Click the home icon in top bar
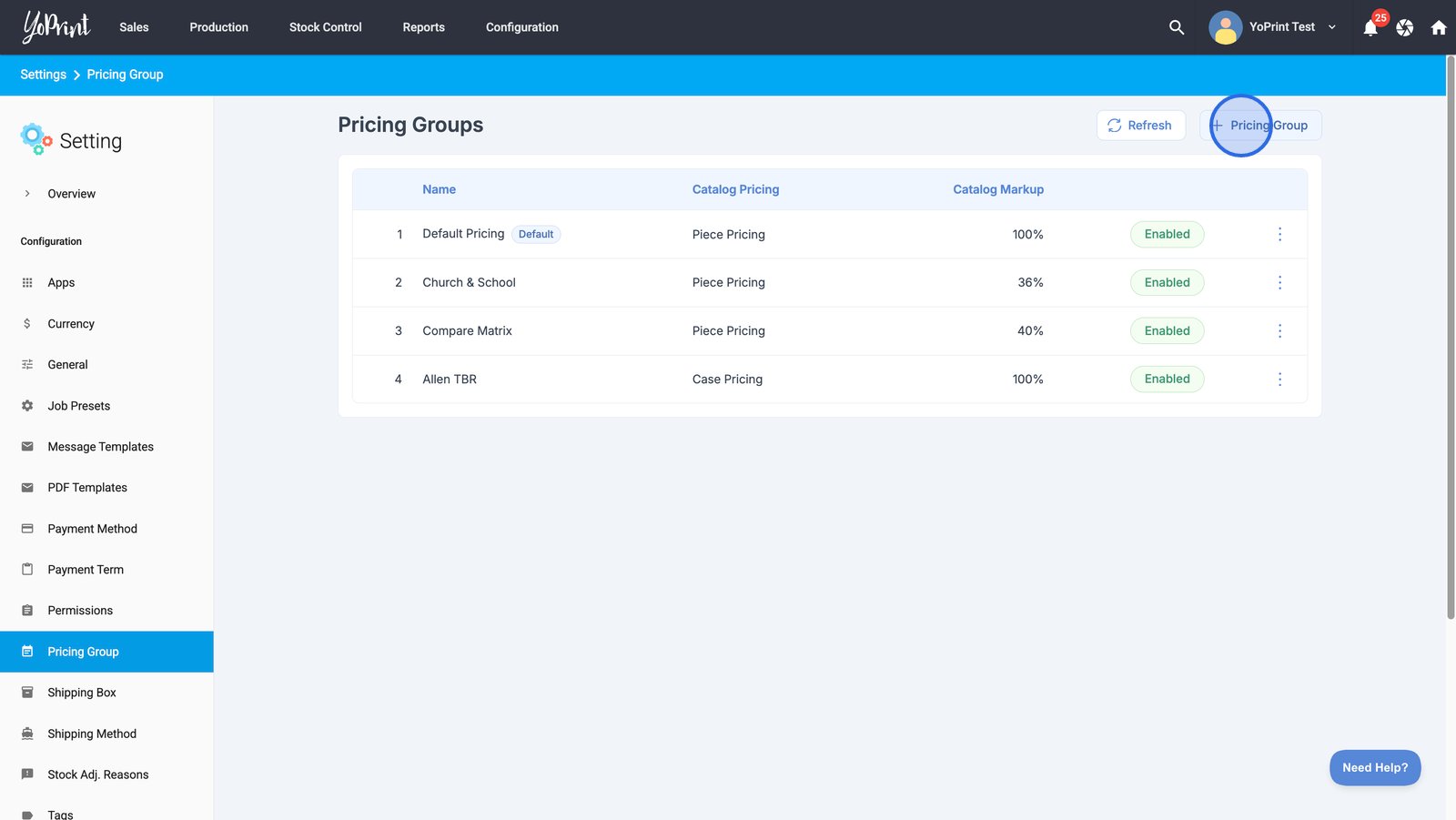The image size is (1456, 820). coord(1438,28)
